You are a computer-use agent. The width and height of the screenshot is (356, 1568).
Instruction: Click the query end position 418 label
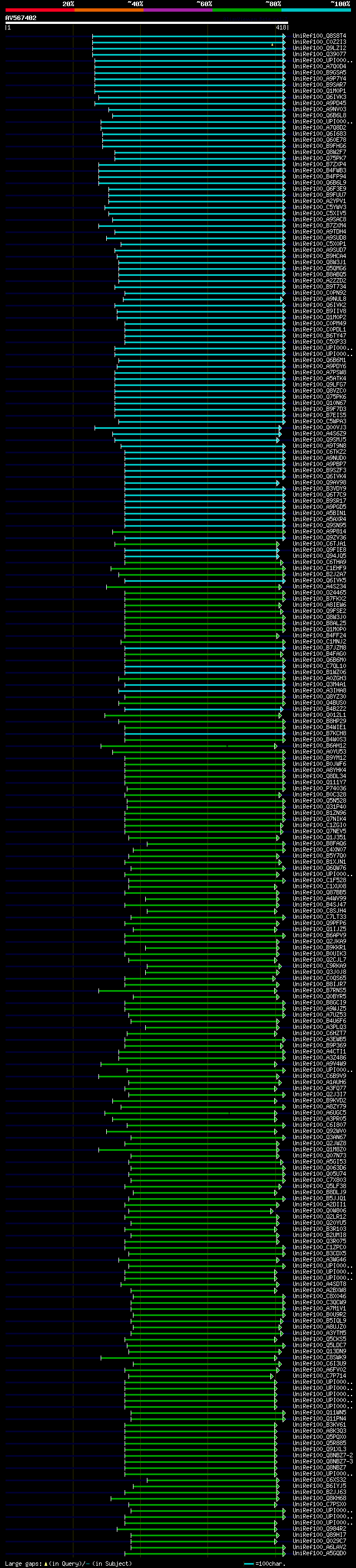click(x=280, y=27)
